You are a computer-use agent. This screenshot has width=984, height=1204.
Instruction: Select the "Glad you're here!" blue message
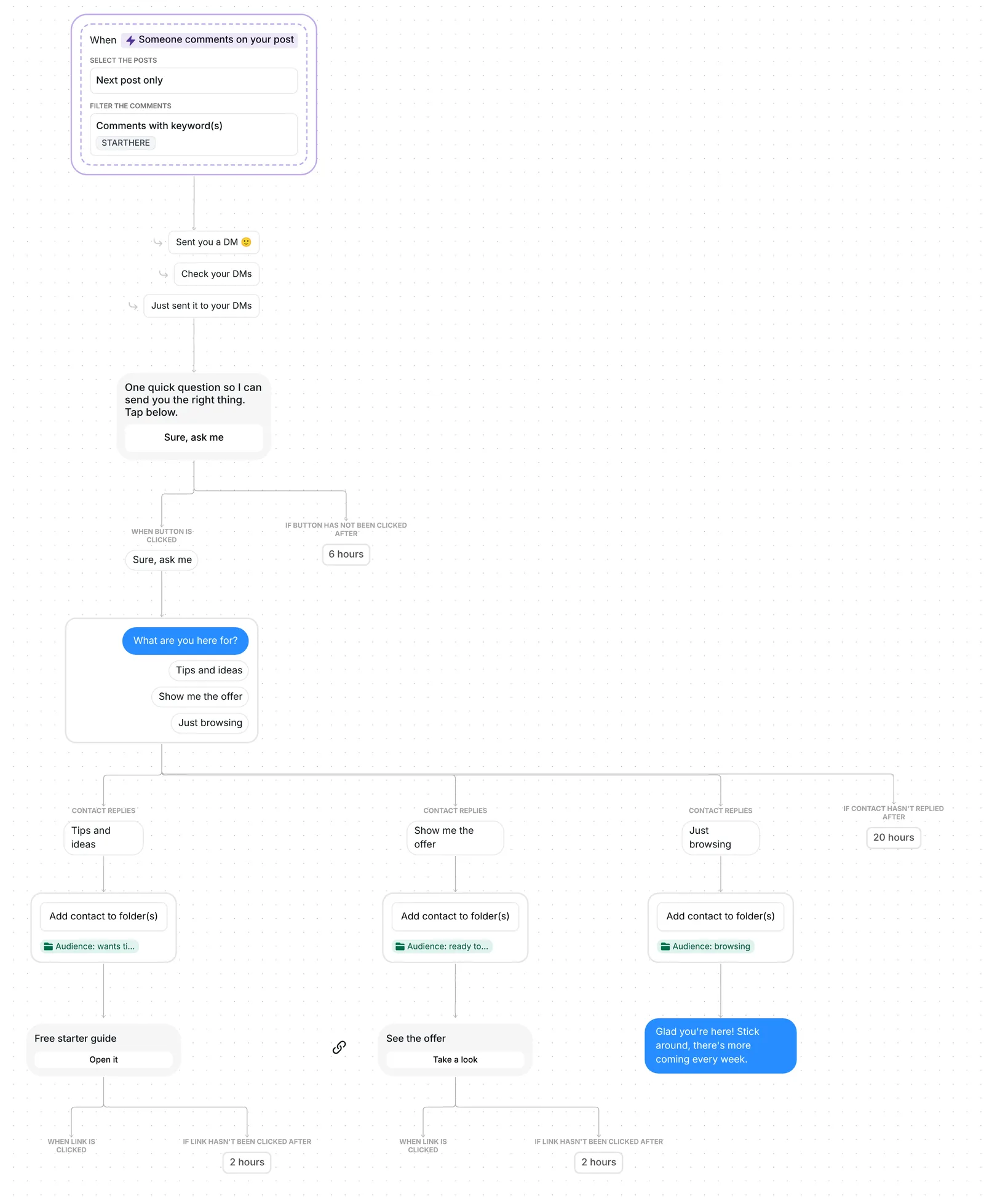(721, 1046)
